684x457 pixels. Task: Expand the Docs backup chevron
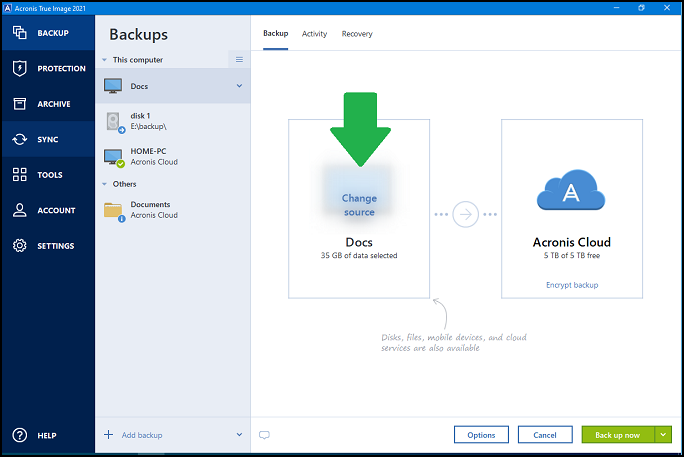coord(239,86)
